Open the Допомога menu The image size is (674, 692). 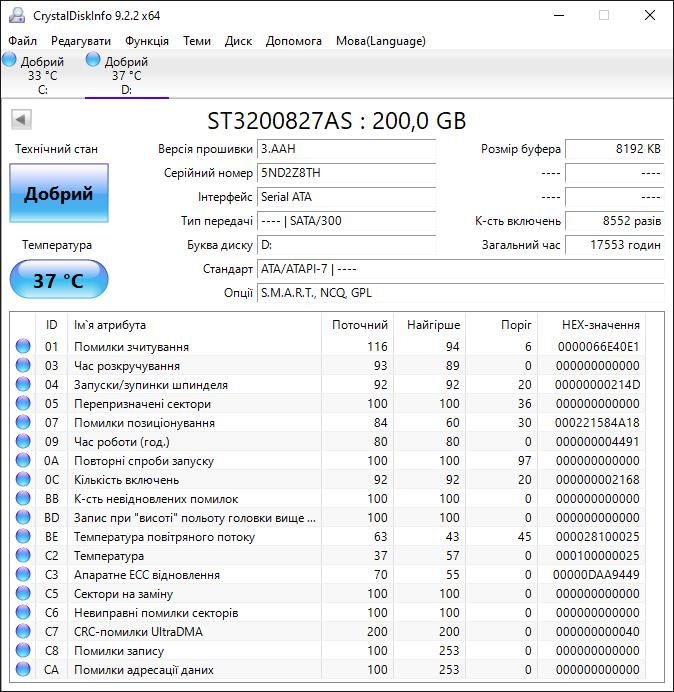click(294, 41)
